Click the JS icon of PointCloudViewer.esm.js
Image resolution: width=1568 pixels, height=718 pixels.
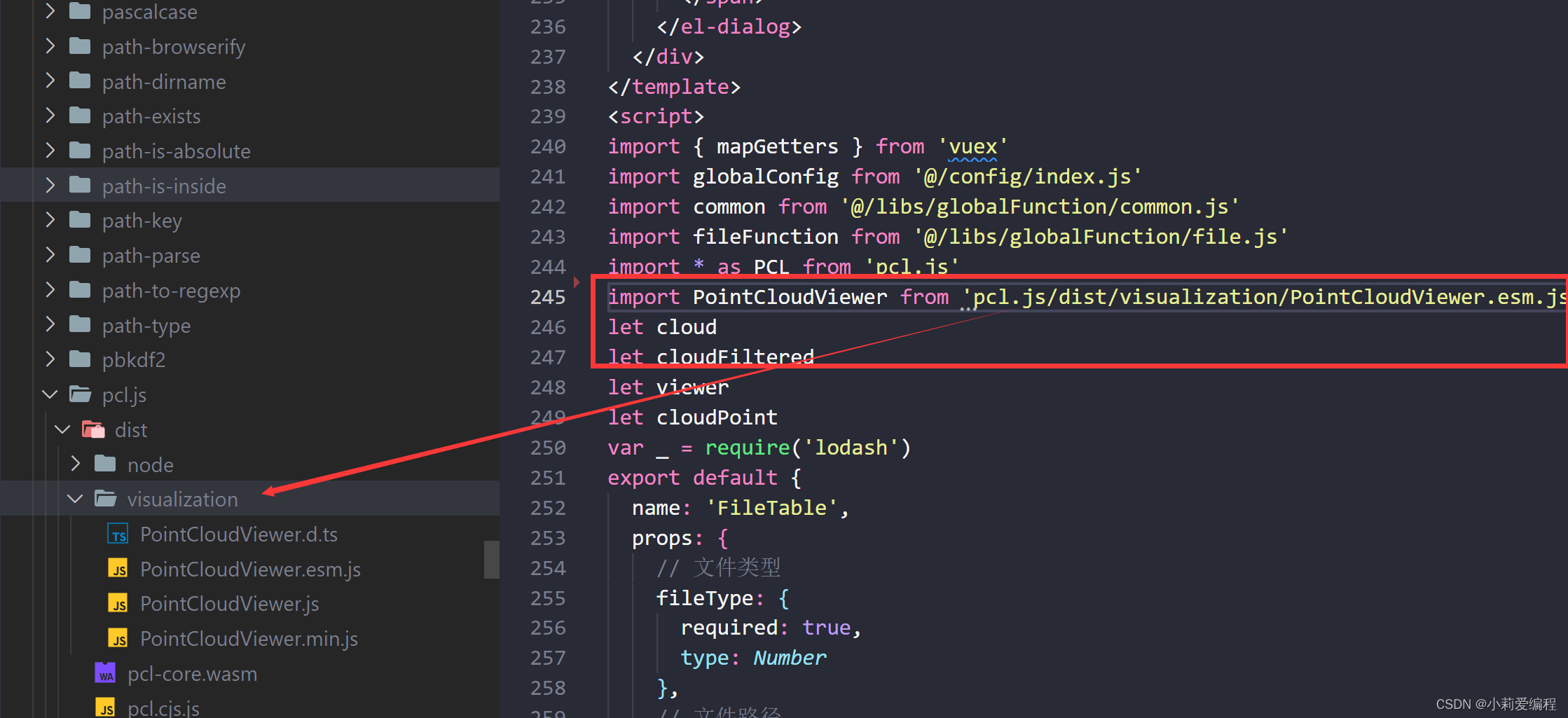point(118,569)
